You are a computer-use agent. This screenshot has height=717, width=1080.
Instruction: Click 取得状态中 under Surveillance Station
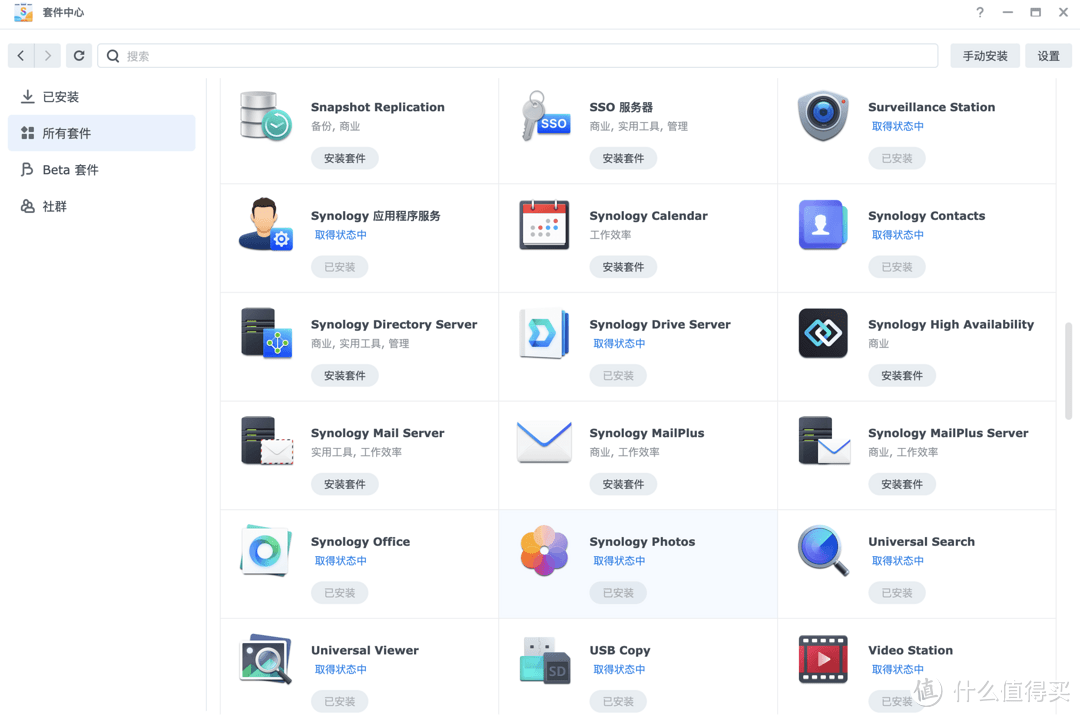pos(897,127)
